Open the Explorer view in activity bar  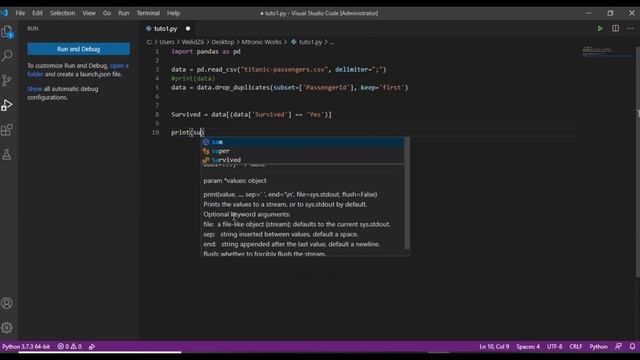coord(7,31)
